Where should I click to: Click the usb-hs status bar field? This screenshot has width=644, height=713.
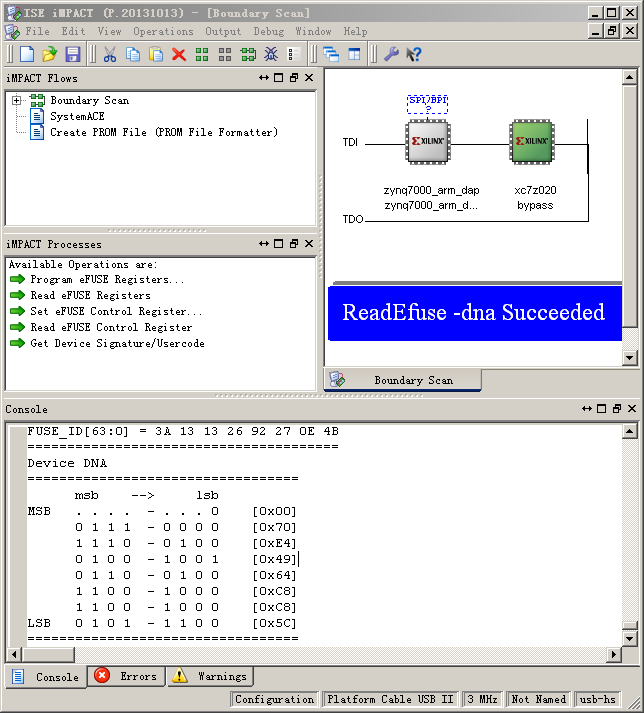tap(597, 699)
